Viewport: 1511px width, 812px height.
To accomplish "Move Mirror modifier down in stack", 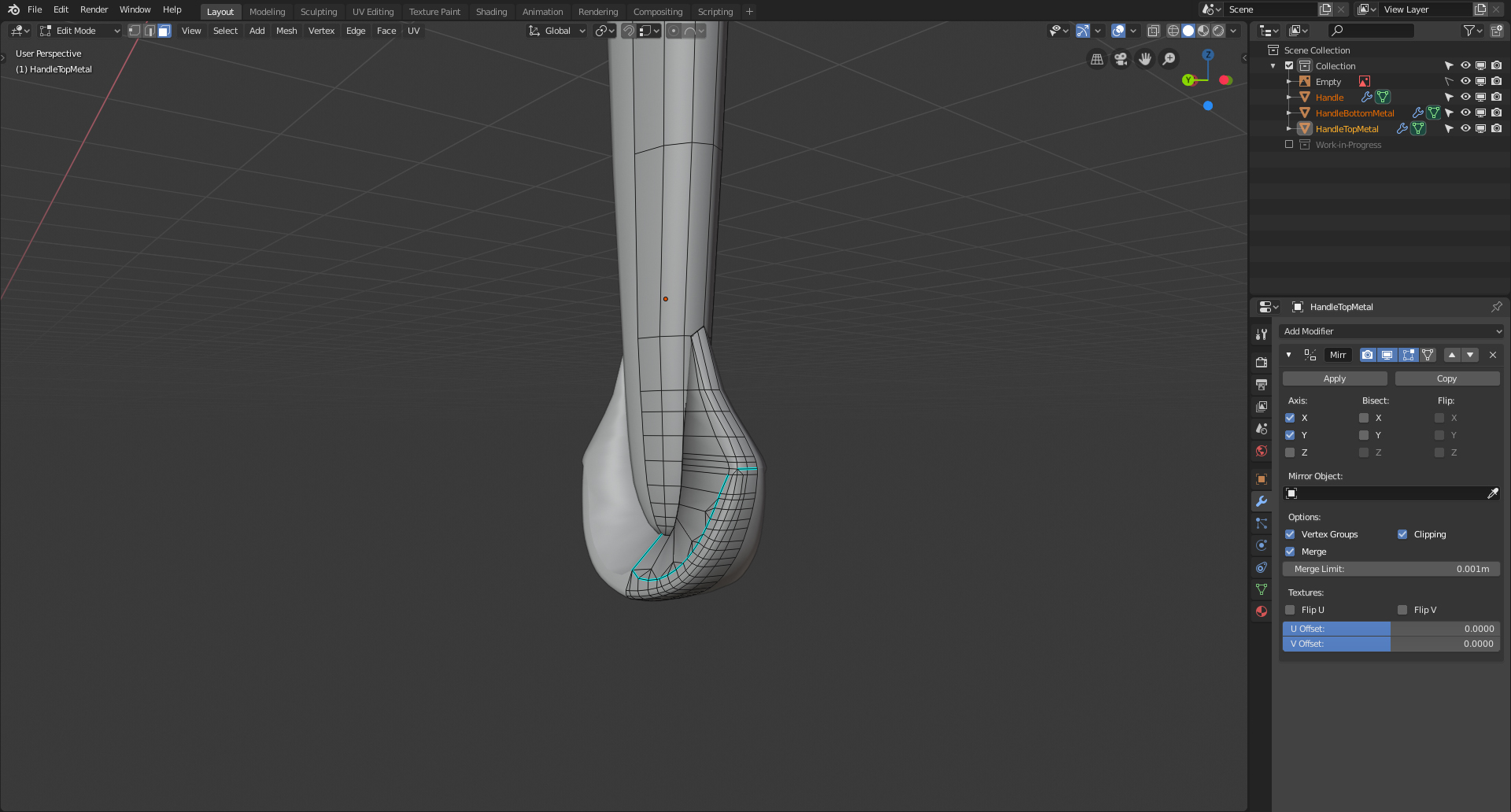I will coord(1470,355).
